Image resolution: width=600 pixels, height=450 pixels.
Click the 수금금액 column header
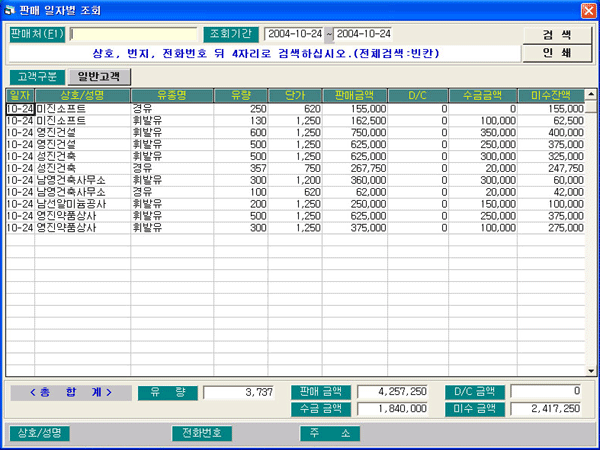click(483, 96)
